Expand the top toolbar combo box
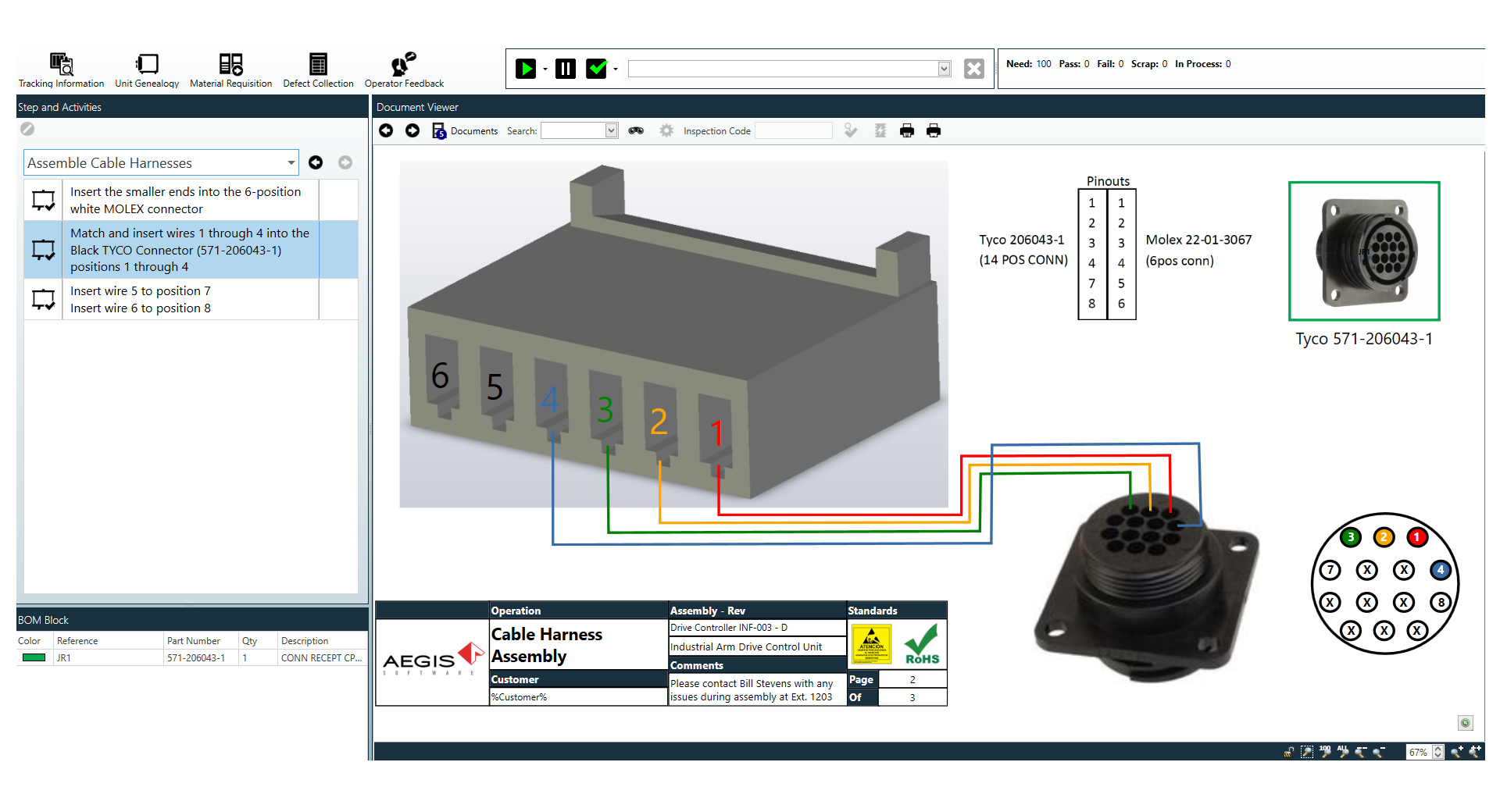This screenshot has height=812, width=1500. pos(944,69)
